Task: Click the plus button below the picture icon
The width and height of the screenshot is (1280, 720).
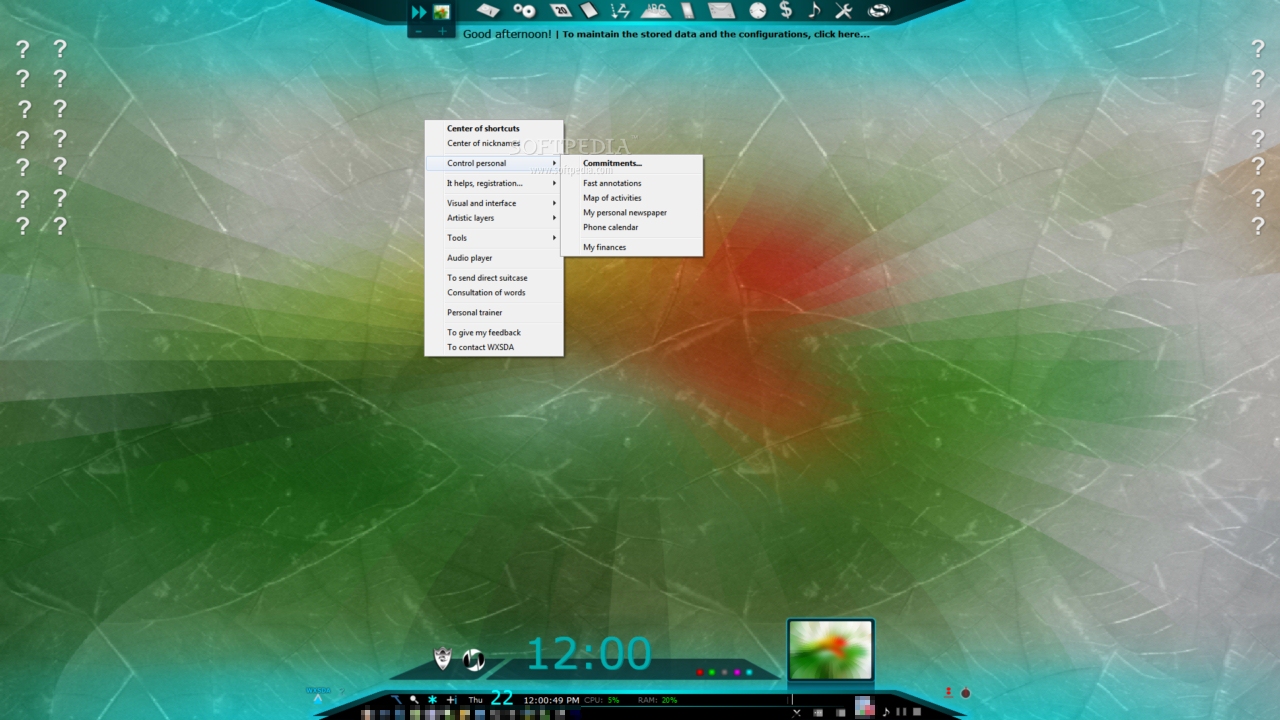Action: (x=442, y=32)
